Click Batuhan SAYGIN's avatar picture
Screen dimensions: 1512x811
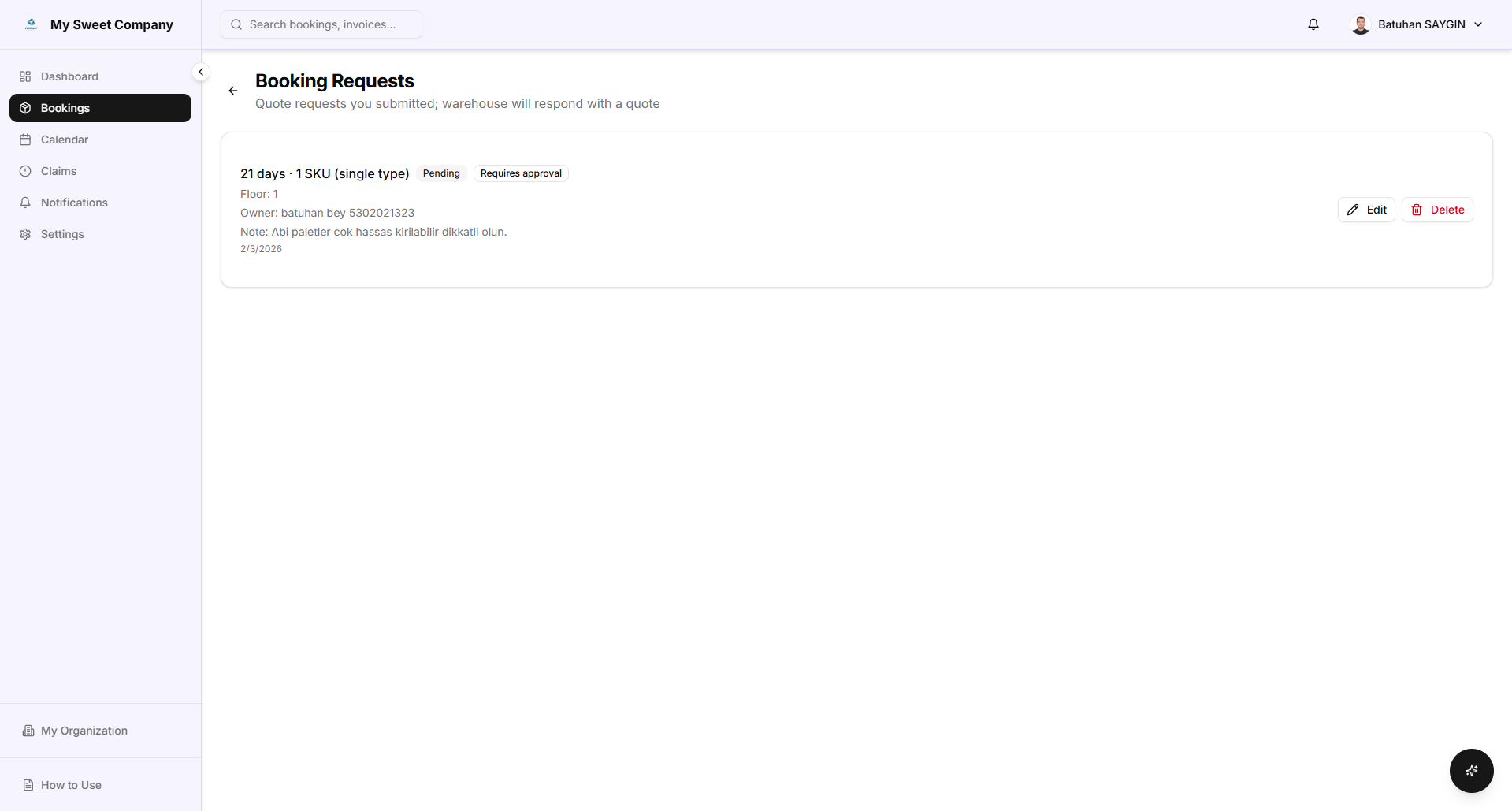[x=1361, y=24]
